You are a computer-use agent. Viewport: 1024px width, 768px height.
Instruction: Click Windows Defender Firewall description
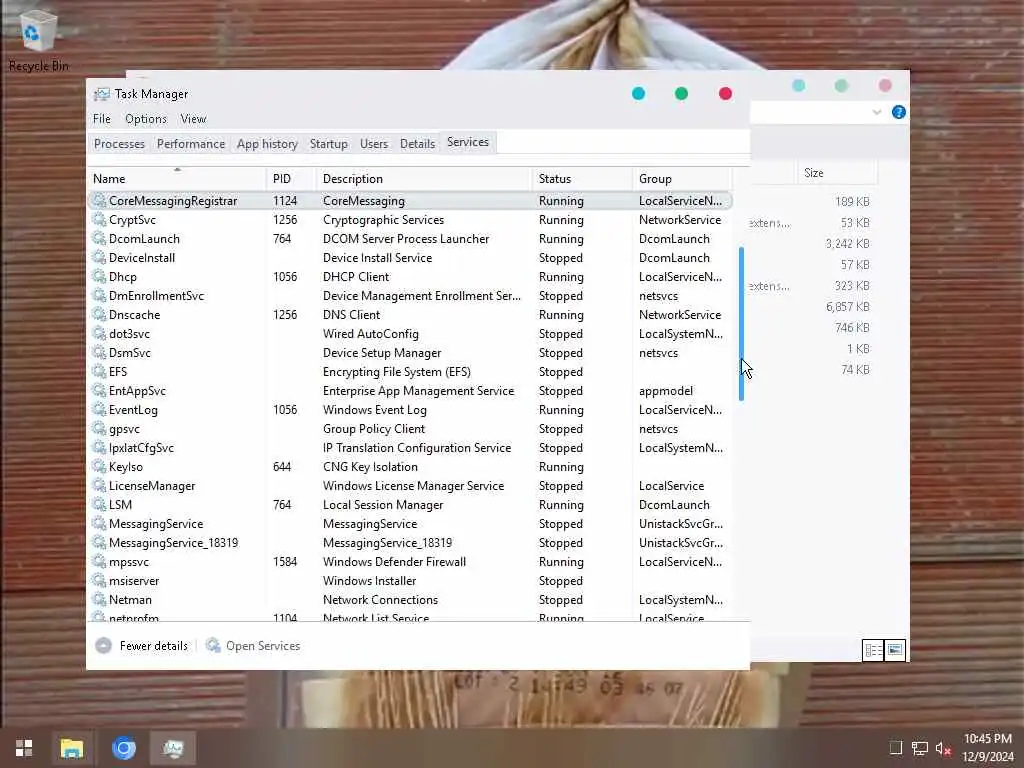(x=394, y=561)
